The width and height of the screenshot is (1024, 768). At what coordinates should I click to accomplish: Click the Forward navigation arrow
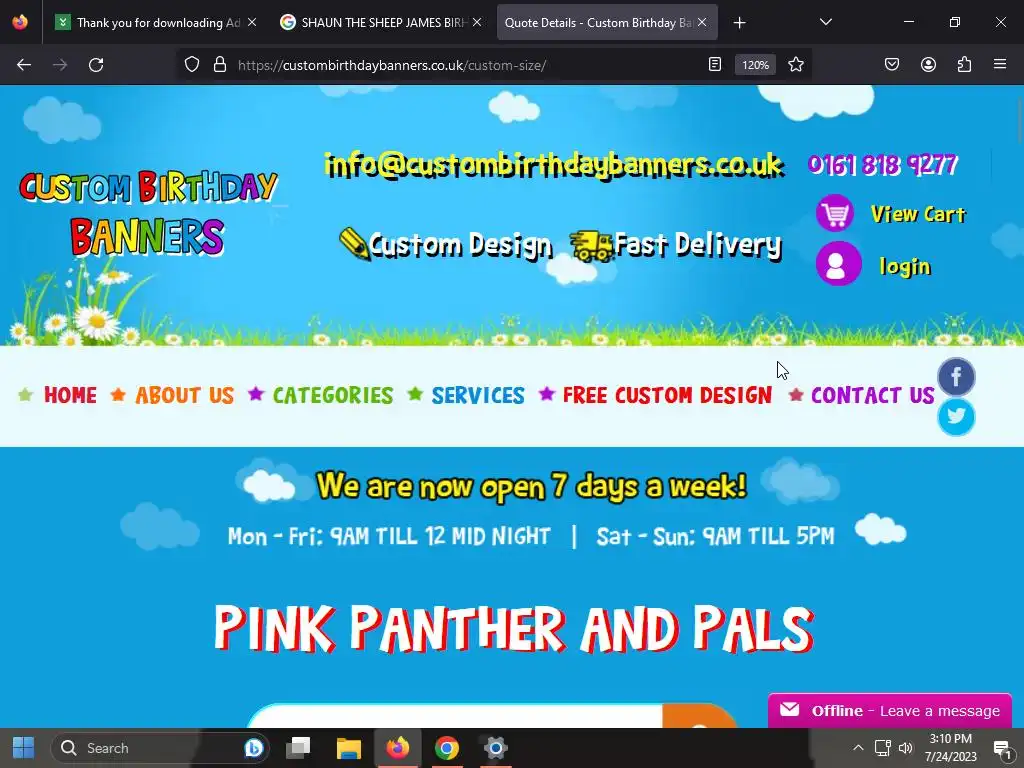(x=60, y=65)
